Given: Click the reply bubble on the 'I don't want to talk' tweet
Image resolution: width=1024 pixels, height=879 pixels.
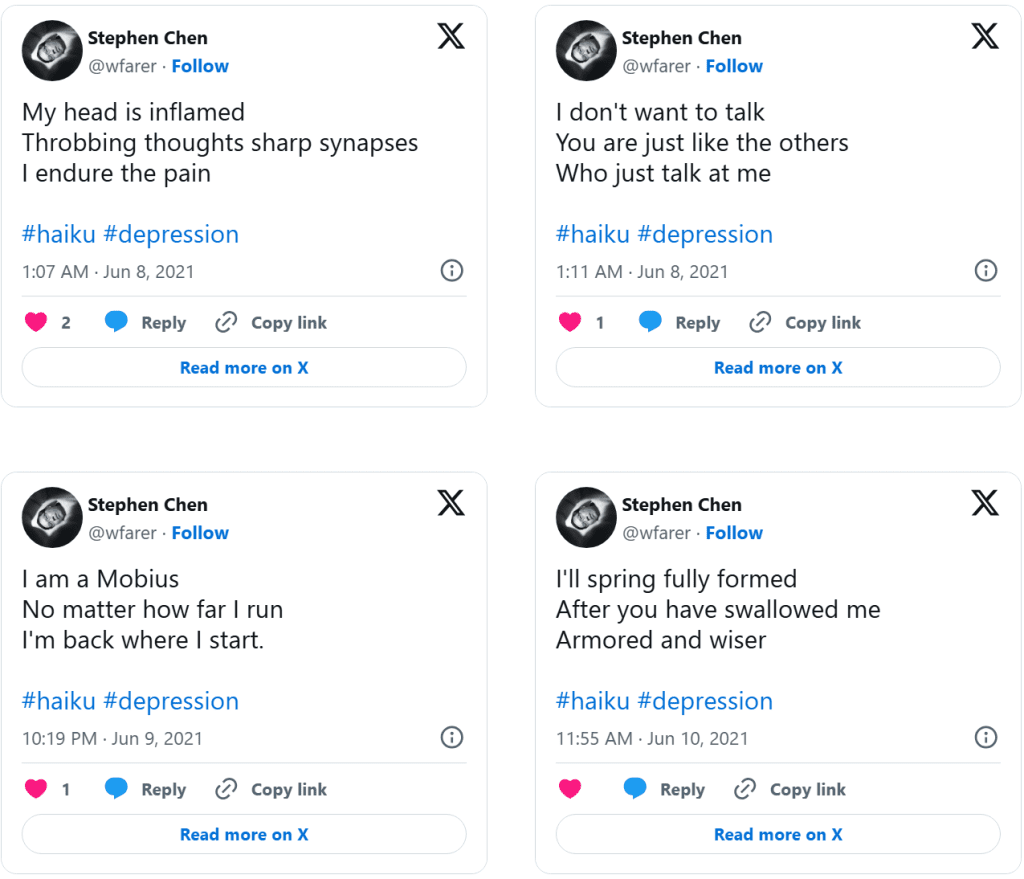Looking at the screenshot, I should (x=651, y=322).
